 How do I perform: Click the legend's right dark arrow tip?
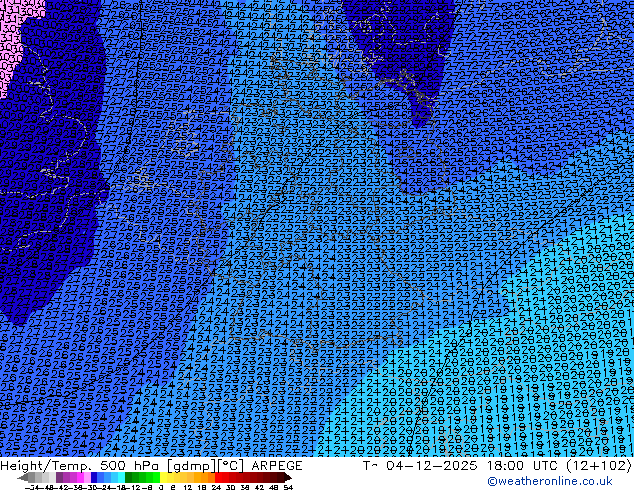[x=290, y=477]
